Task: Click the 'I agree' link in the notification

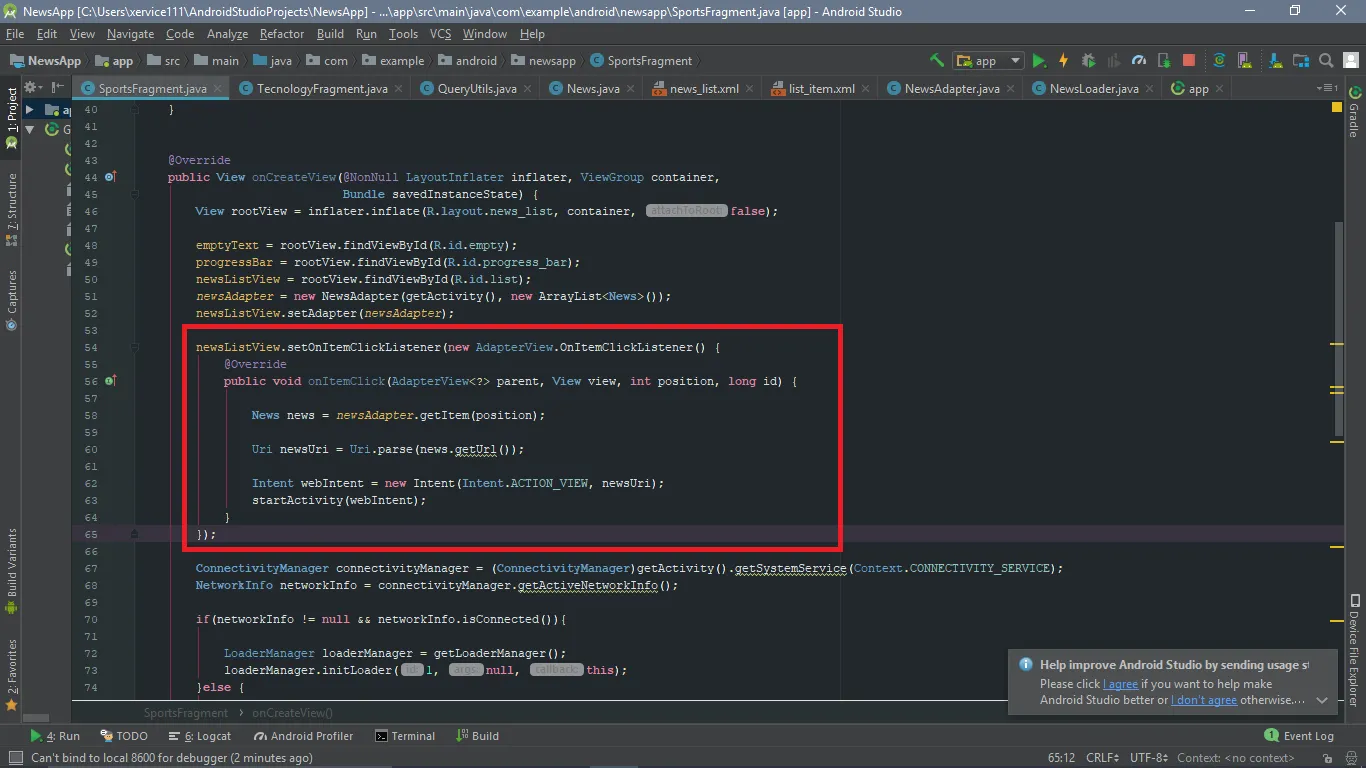Action: (x=1120, y=684)
